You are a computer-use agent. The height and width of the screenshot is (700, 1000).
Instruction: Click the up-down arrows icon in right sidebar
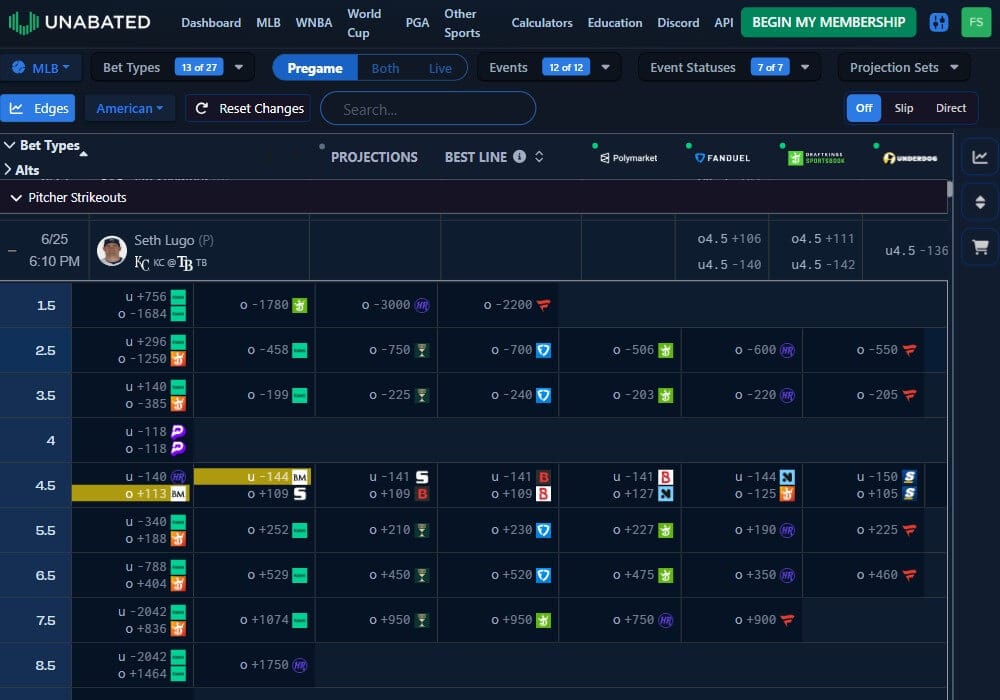click(980, 202)
